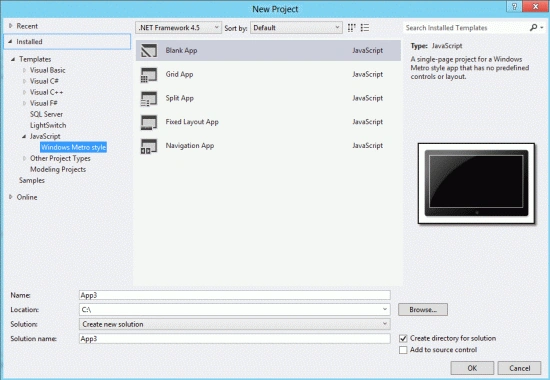Select the Navigation App row label
Image resolution: width=550 pixels, height=380 pixels.
[190, 146]
